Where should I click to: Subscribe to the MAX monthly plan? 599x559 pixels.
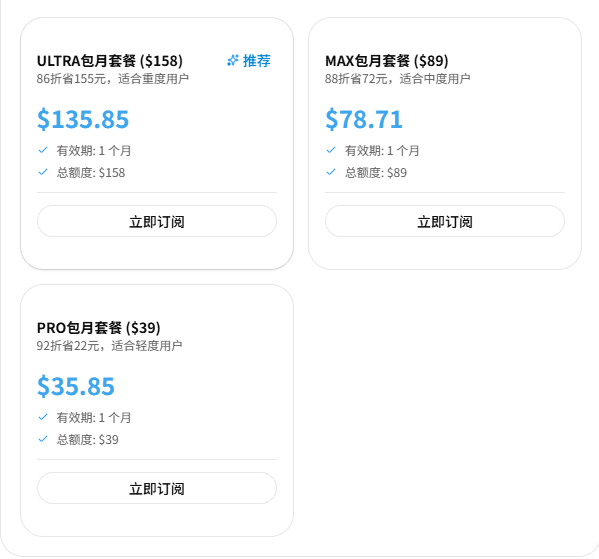445,221
